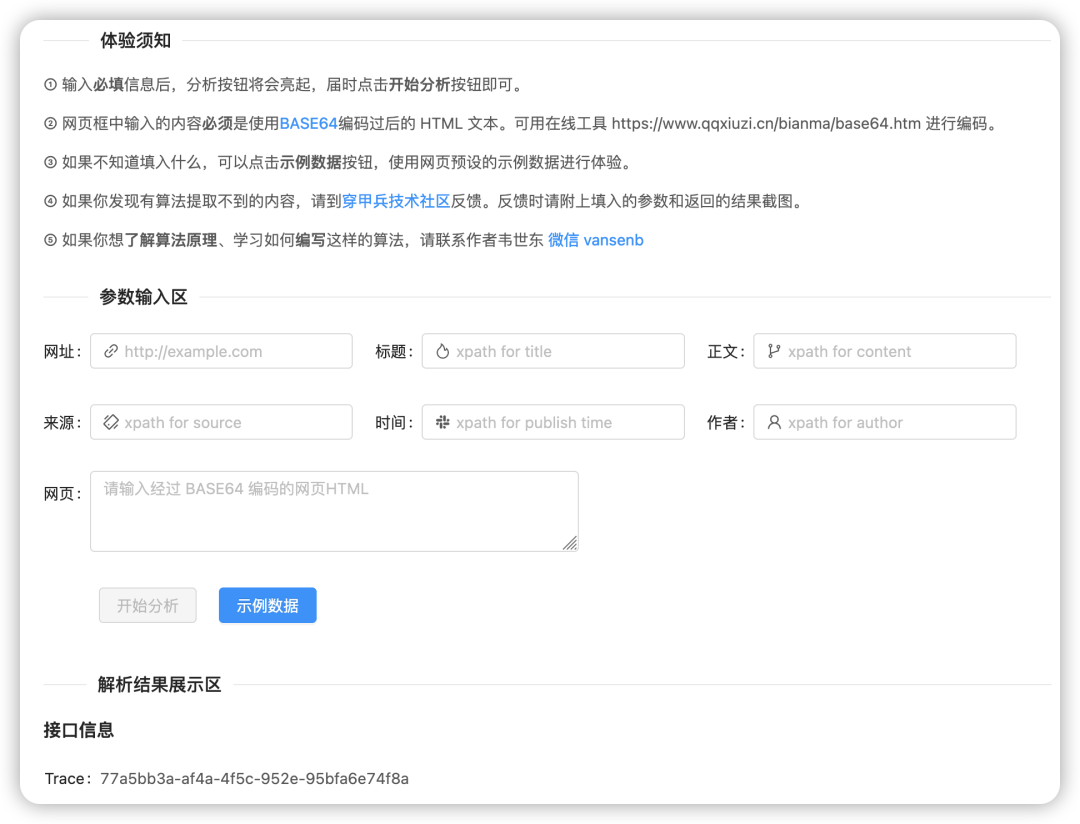The width and height of the screenshot is (1080, 824).
Task: Click the 标题 field label
Action: [394, 351]
